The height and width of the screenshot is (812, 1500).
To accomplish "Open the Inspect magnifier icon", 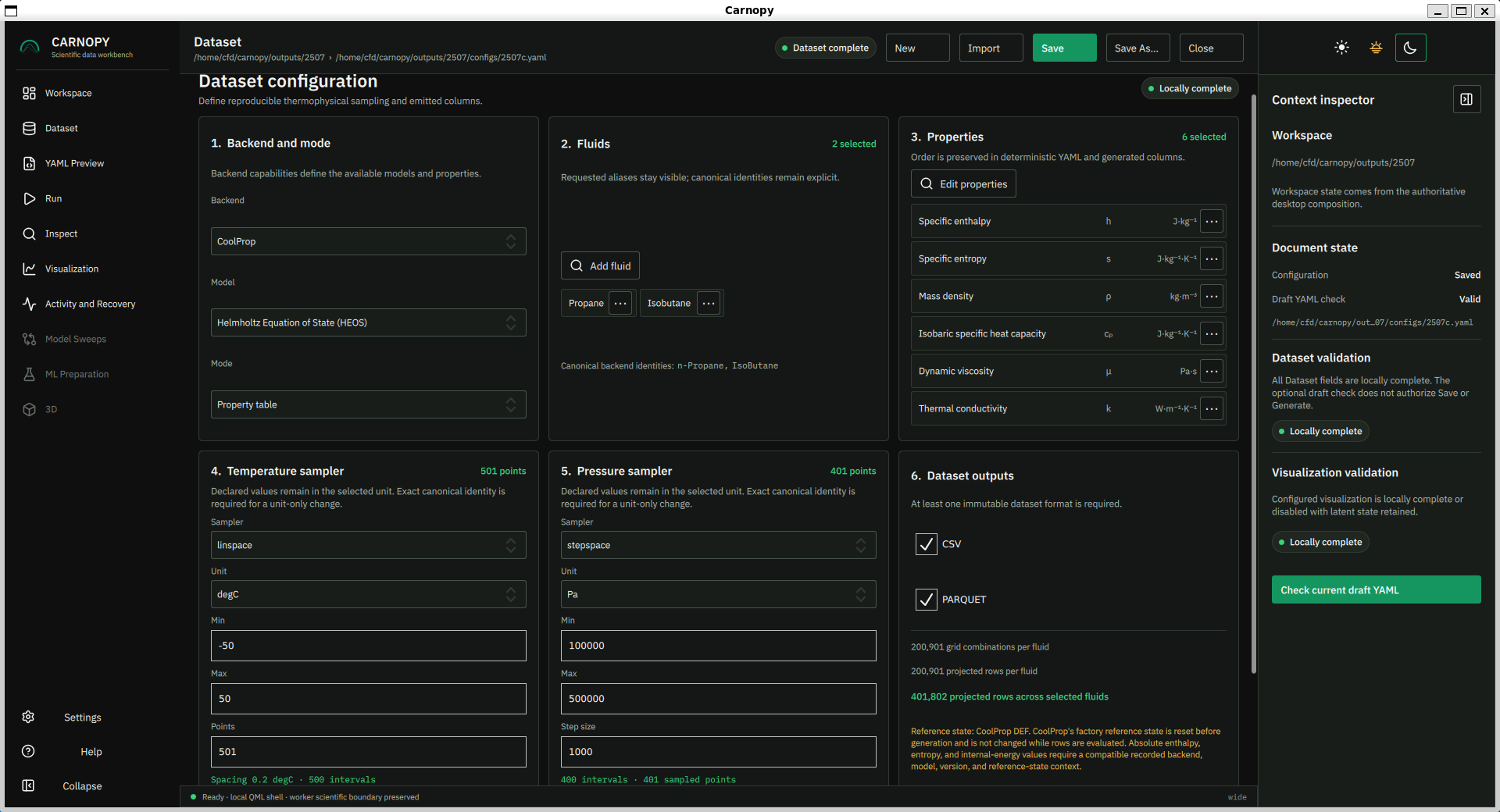I will (x=29, y=233).
